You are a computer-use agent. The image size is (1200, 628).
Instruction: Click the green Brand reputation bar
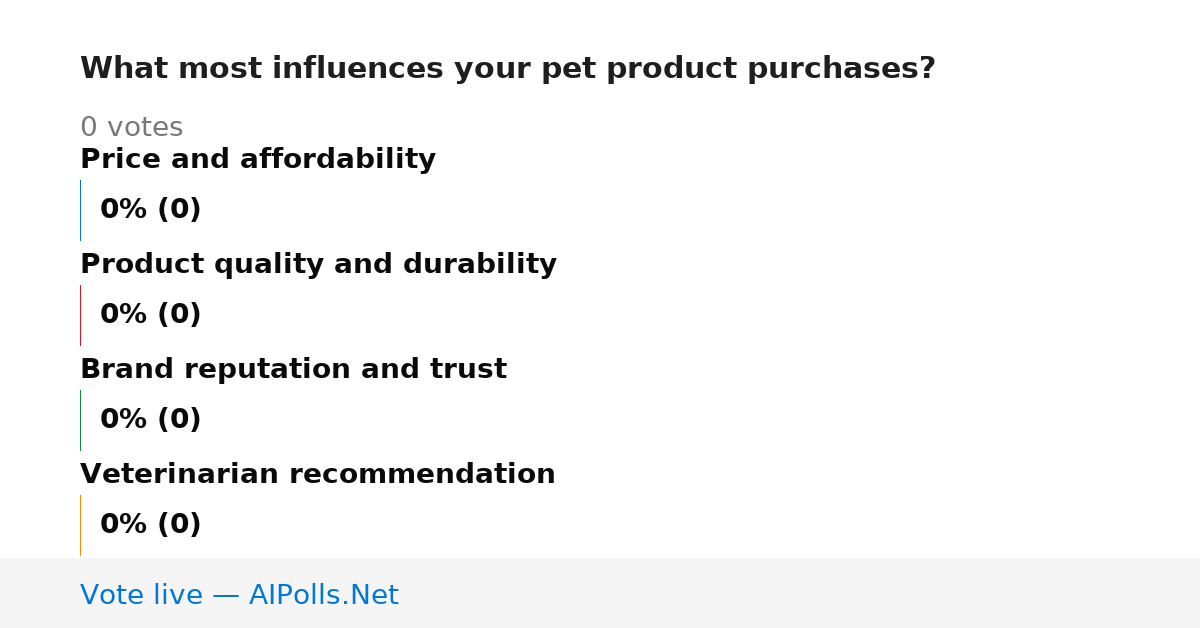pos(80,420)
